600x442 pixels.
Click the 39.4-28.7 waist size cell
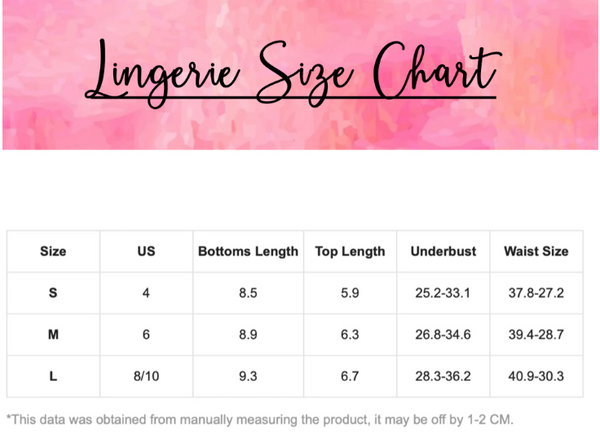click(x=536, y=334)
